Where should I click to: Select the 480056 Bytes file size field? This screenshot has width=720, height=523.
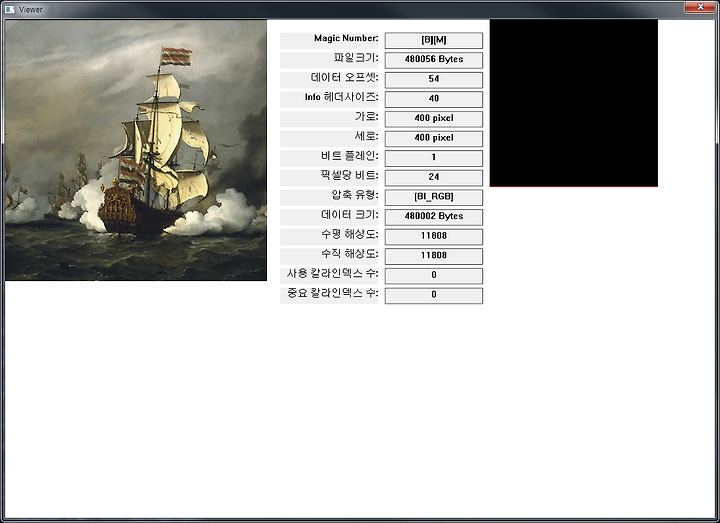pos(433,60)
